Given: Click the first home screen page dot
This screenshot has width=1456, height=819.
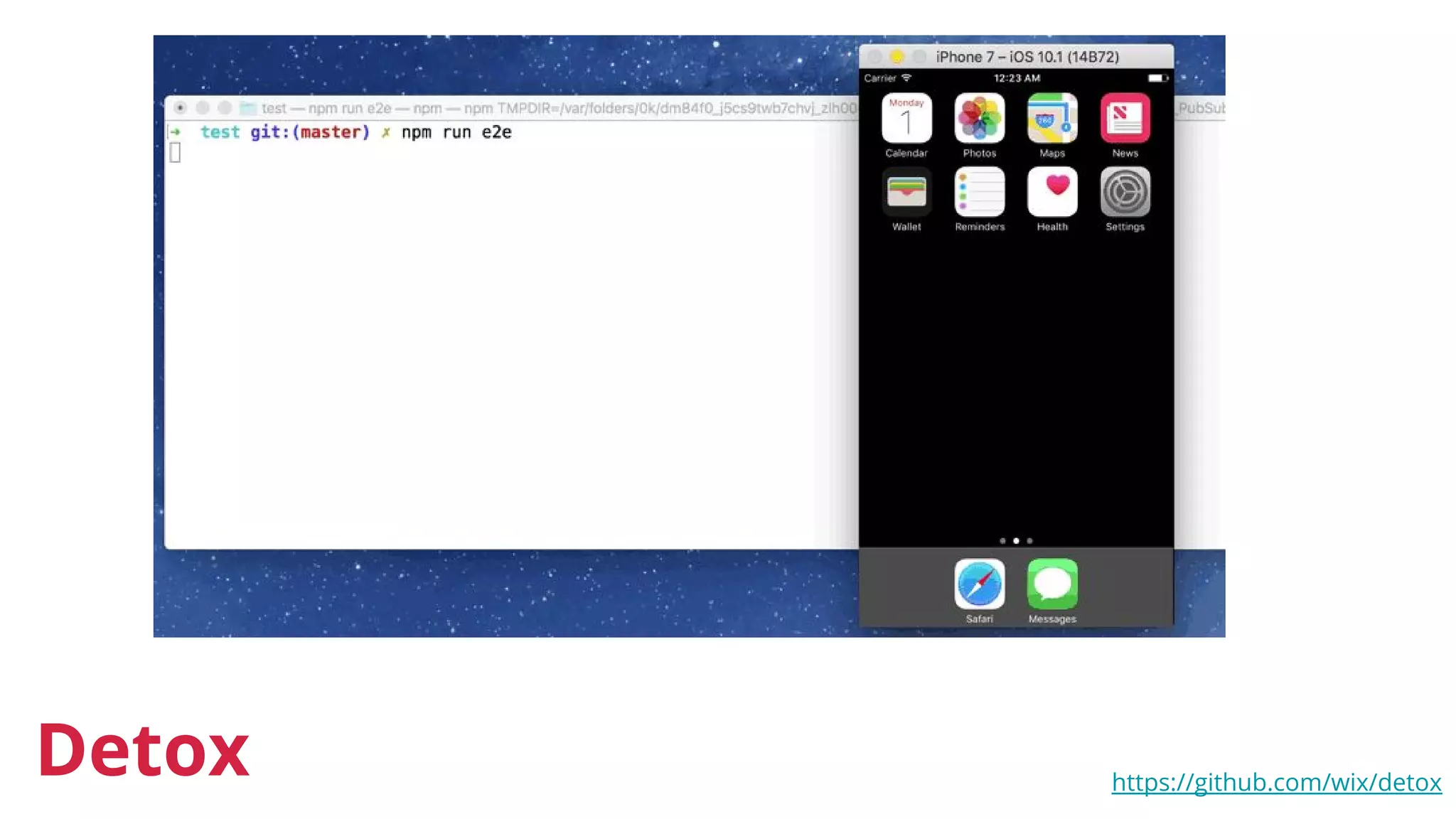Looking at the screenshot, I should point(1002,541).
